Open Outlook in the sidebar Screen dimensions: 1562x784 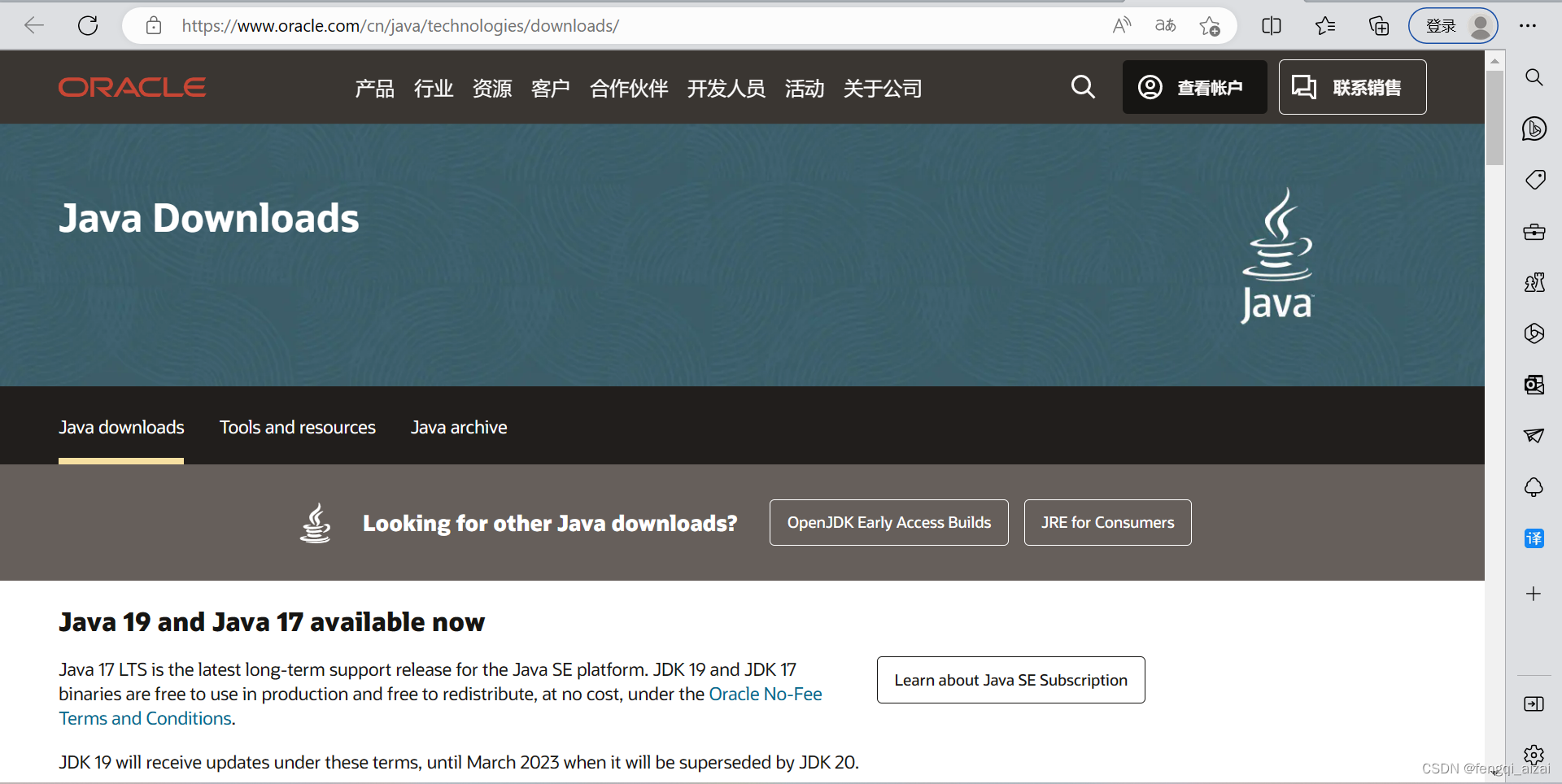coord(1534,385)
